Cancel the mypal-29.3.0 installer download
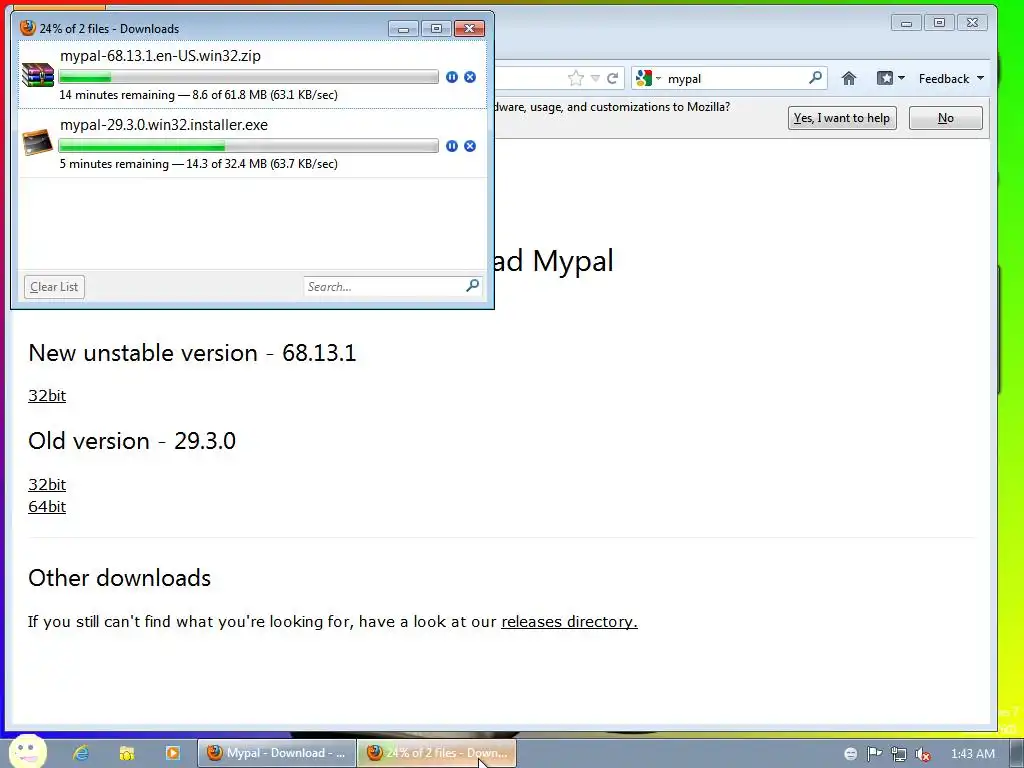This screenshot has width=1024, height=768. pyautogui.click(x=470, y=146)
